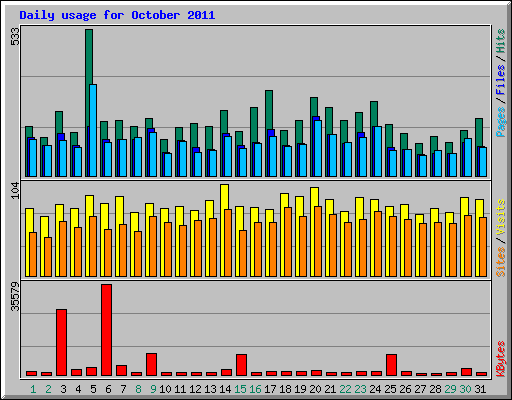Click the green Hits bar for day 17

coord(269,110)
